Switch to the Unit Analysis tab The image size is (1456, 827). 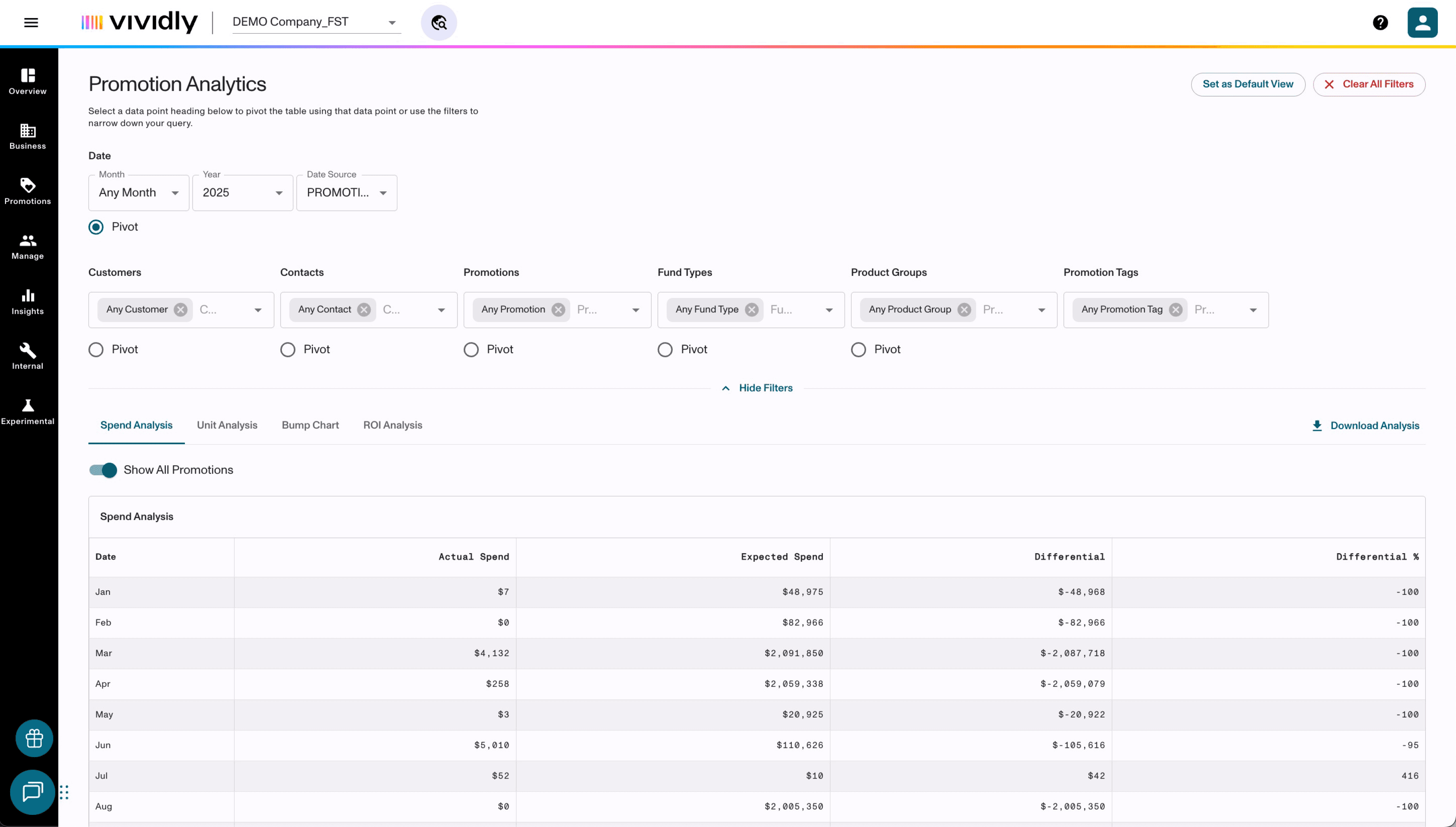click(227, 425)
